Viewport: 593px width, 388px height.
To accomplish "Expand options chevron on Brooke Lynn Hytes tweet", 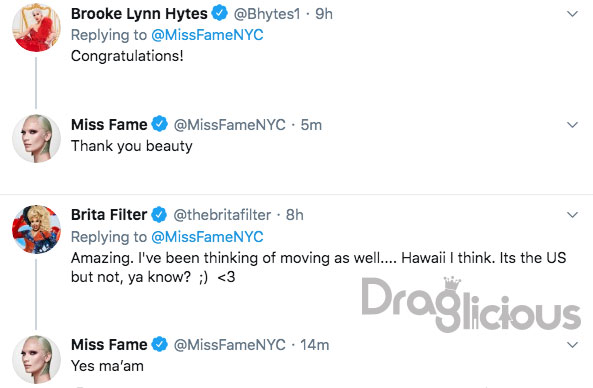I will 573,14.
